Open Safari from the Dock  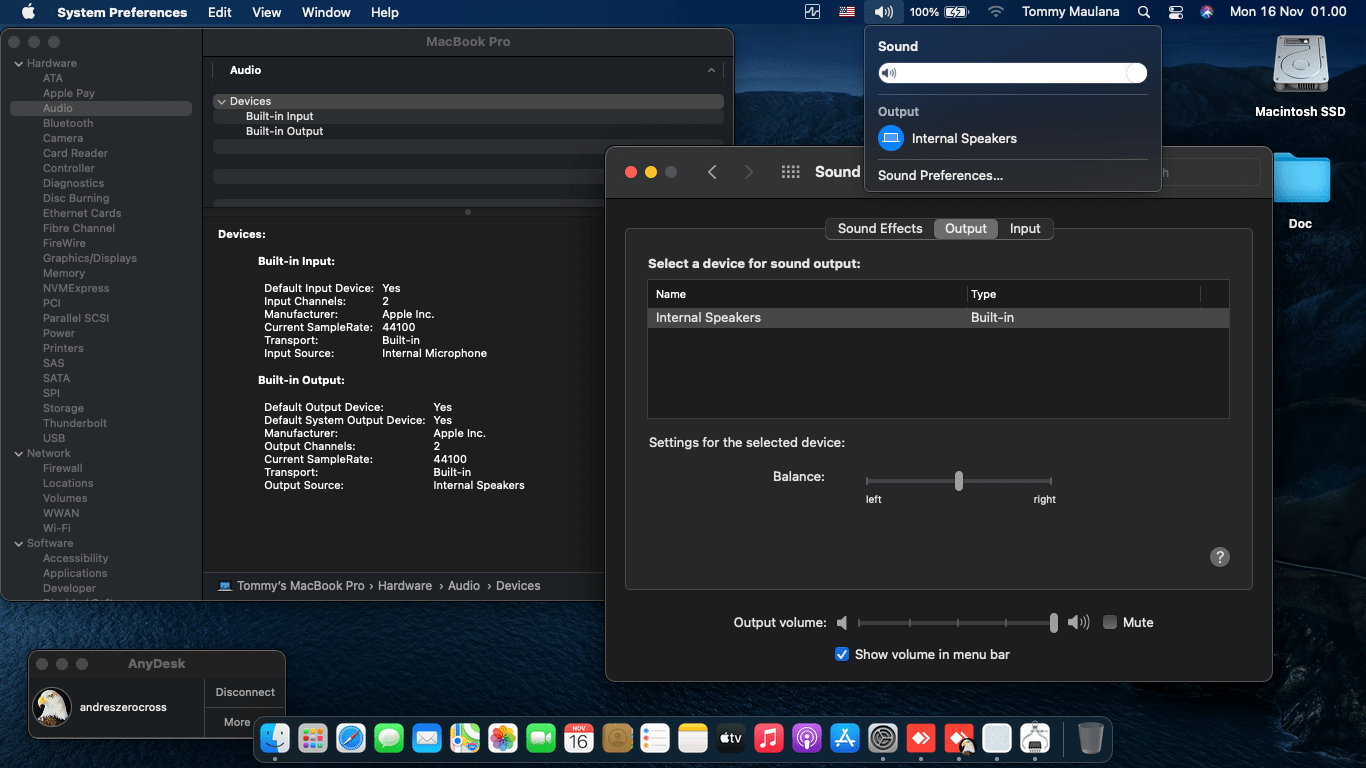point(351,739)
